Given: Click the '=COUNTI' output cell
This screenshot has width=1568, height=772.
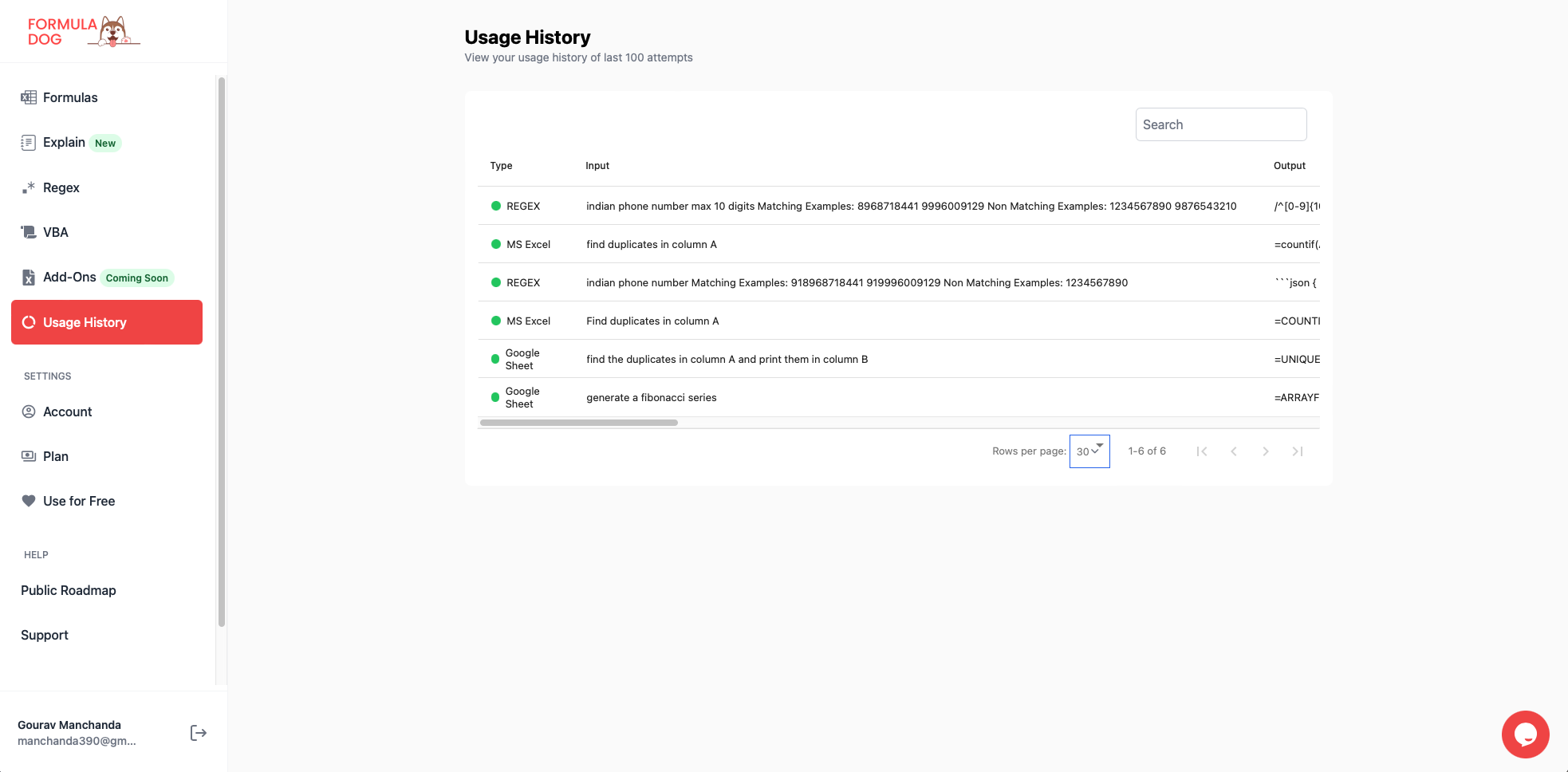Looking at the screenshot, I should click(x=1297, y=321).
